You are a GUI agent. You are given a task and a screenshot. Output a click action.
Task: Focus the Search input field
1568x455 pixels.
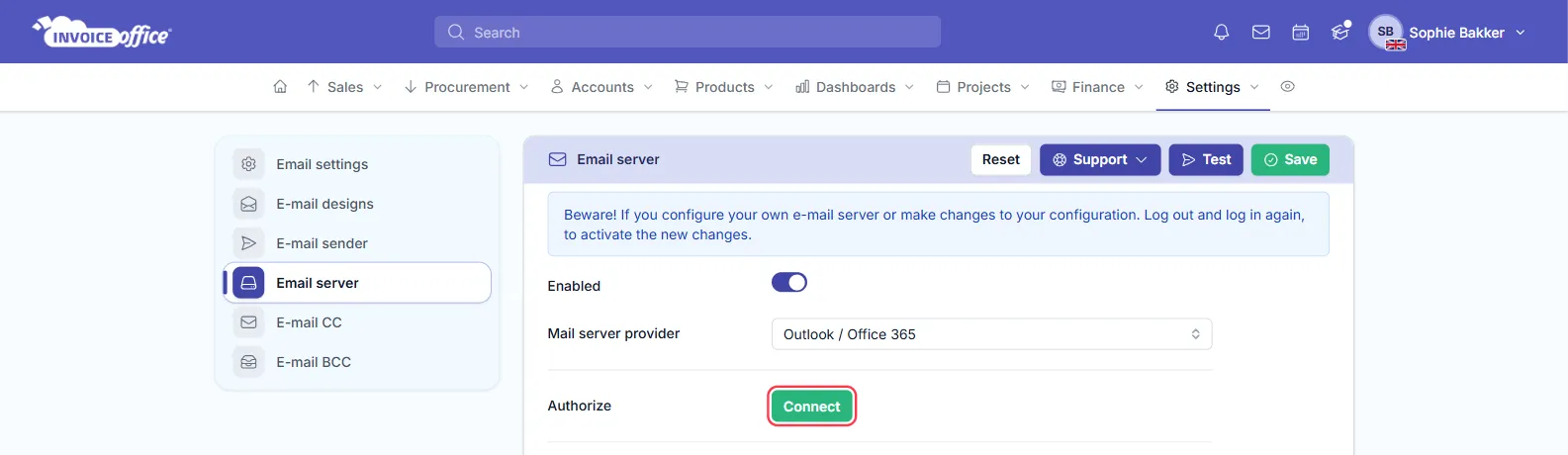[688, 33]
